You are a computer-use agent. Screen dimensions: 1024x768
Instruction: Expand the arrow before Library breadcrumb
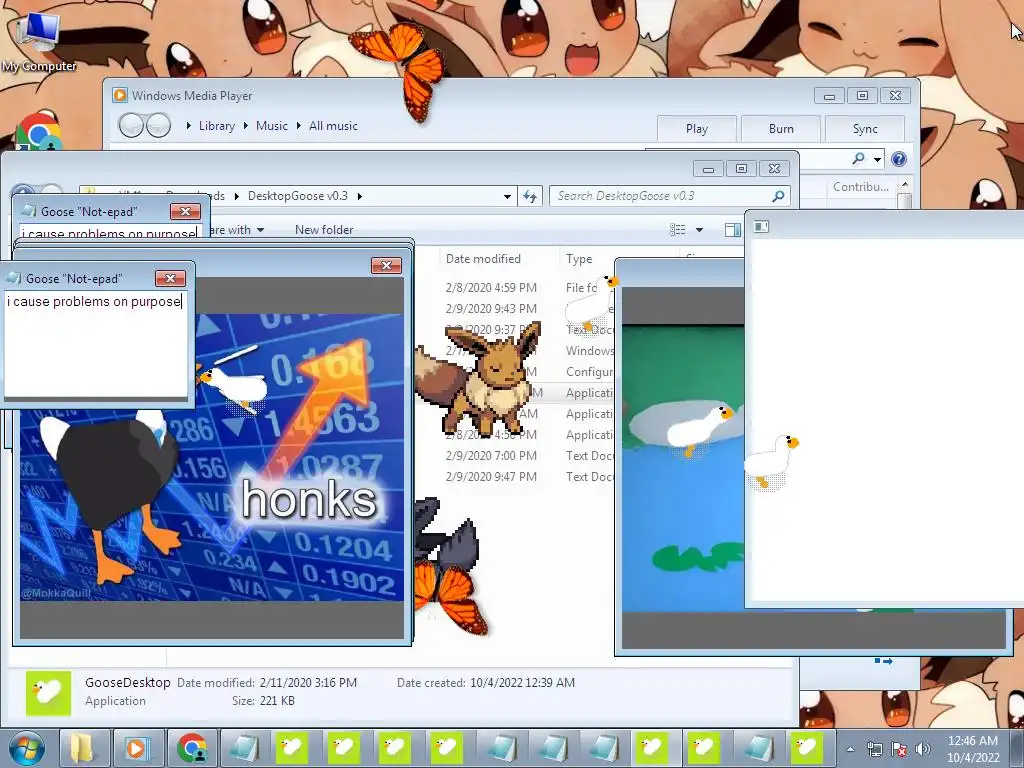point(189,125)
